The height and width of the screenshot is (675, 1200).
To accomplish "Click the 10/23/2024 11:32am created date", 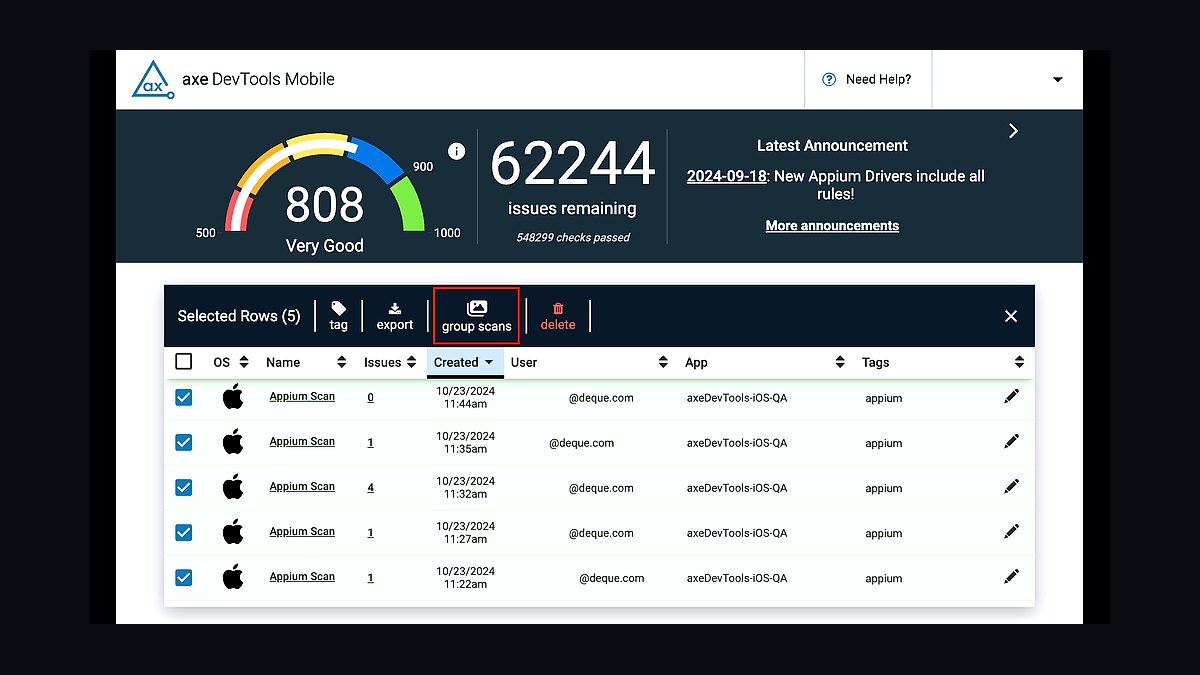I will point(465,487).
